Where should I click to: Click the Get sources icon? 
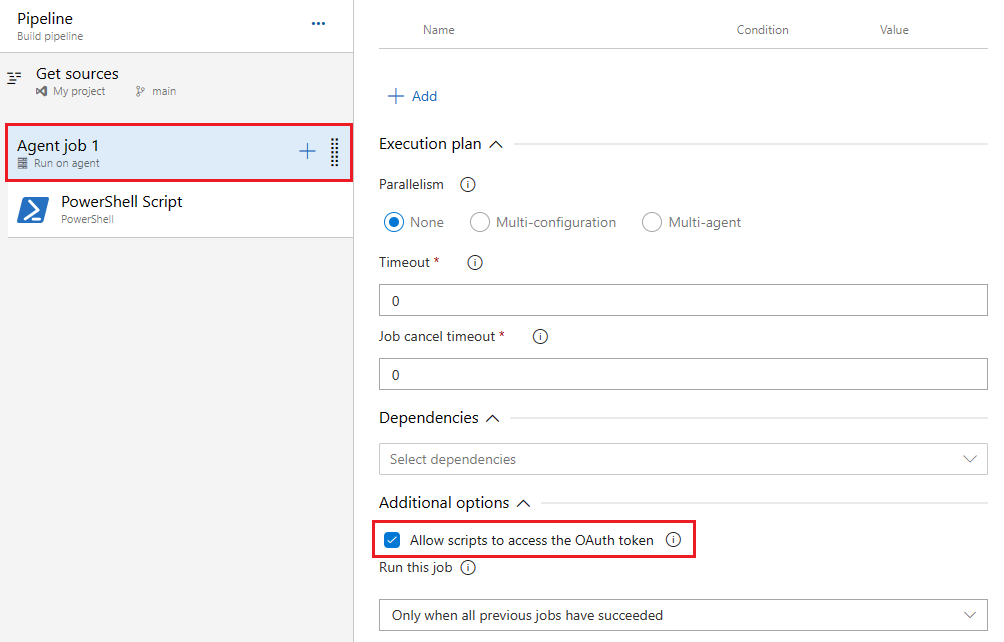(x=15, y=77)
